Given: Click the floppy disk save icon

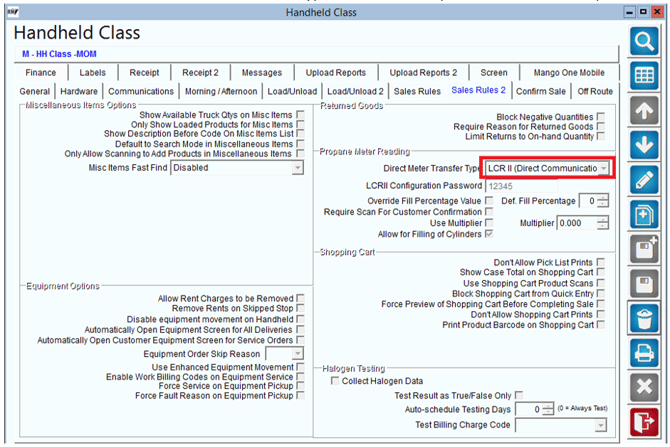Looking at the screenshot, I should [644, 284].
